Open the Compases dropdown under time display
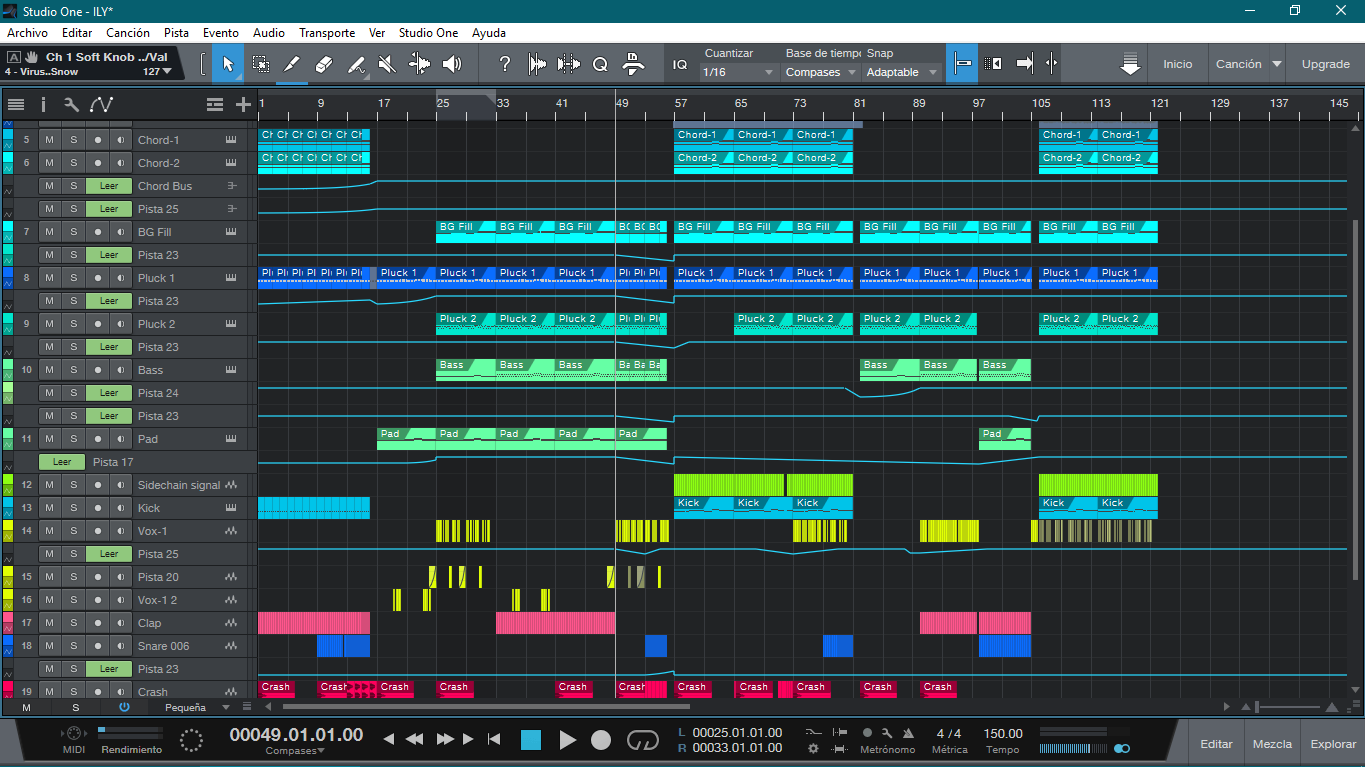The width and height of the screenshot is (1365, 767). pos(295,751)
